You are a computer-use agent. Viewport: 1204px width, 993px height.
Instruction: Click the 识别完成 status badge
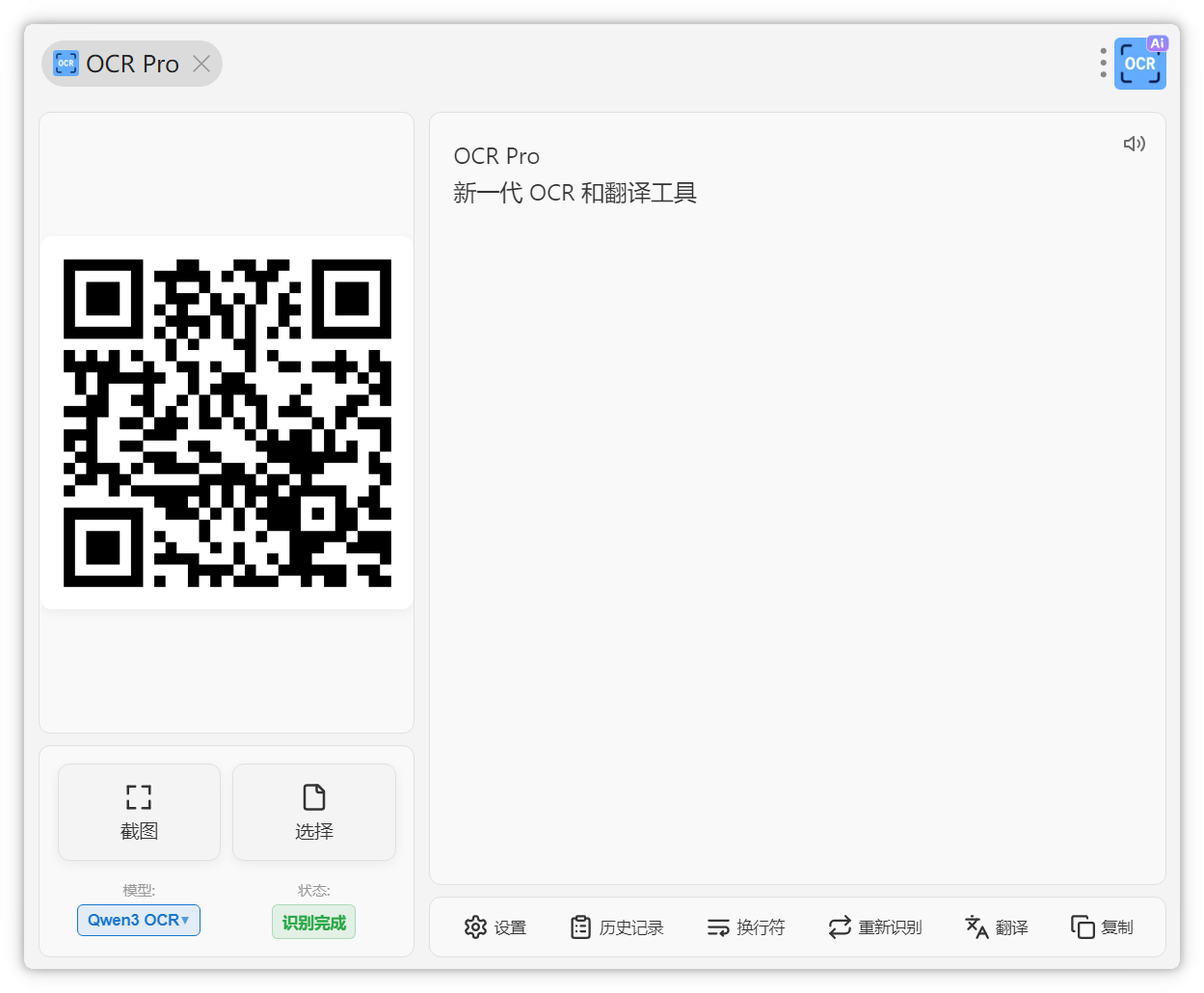pos(313,923)
